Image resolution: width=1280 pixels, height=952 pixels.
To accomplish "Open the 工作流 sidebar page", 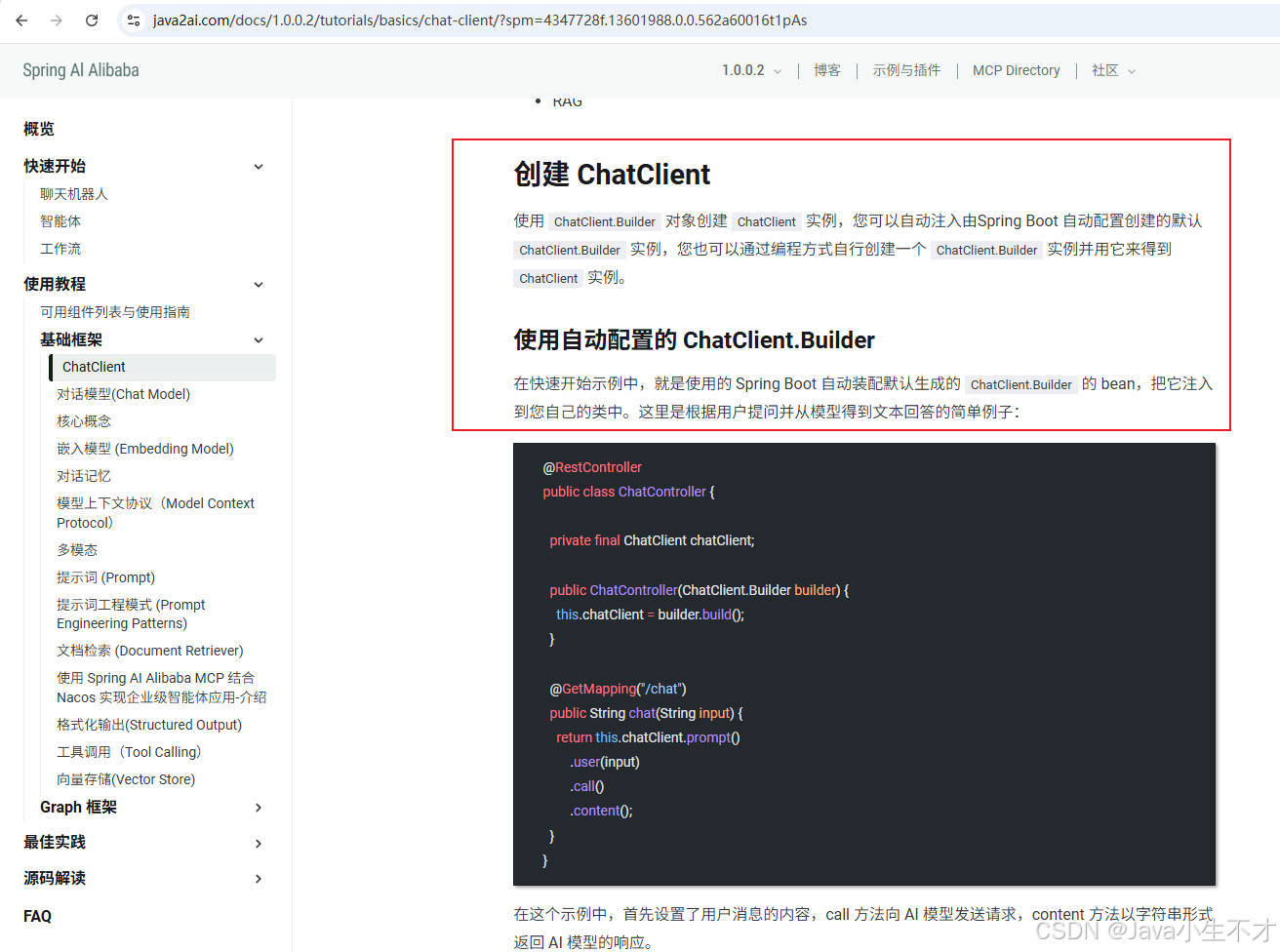I will (x=60, y=249).
